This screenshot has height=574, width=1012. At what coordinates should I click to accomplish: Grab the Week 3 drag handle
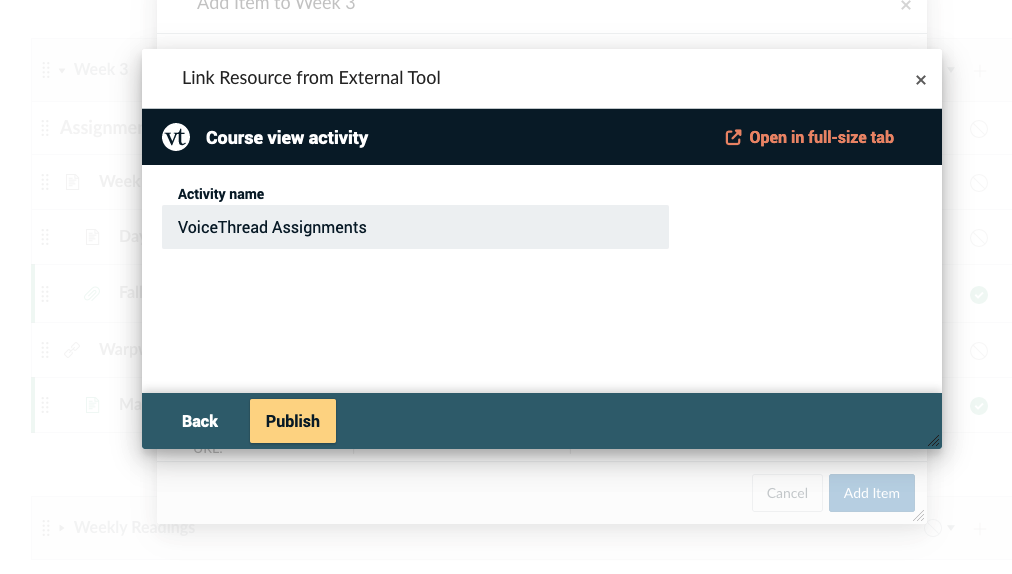pos(46,70)
